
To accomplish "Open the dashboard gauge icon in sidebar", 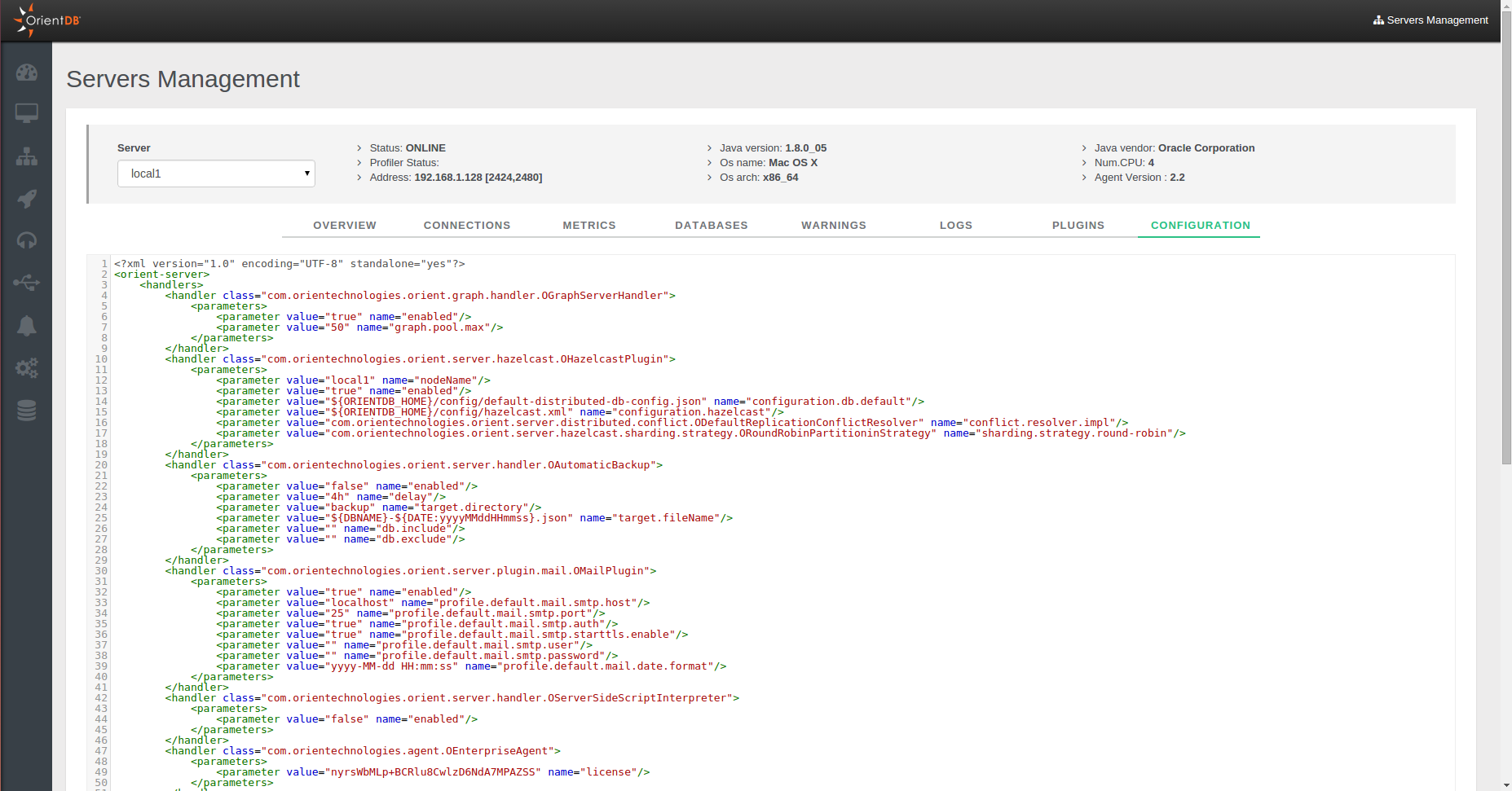I will pos(27,73).
